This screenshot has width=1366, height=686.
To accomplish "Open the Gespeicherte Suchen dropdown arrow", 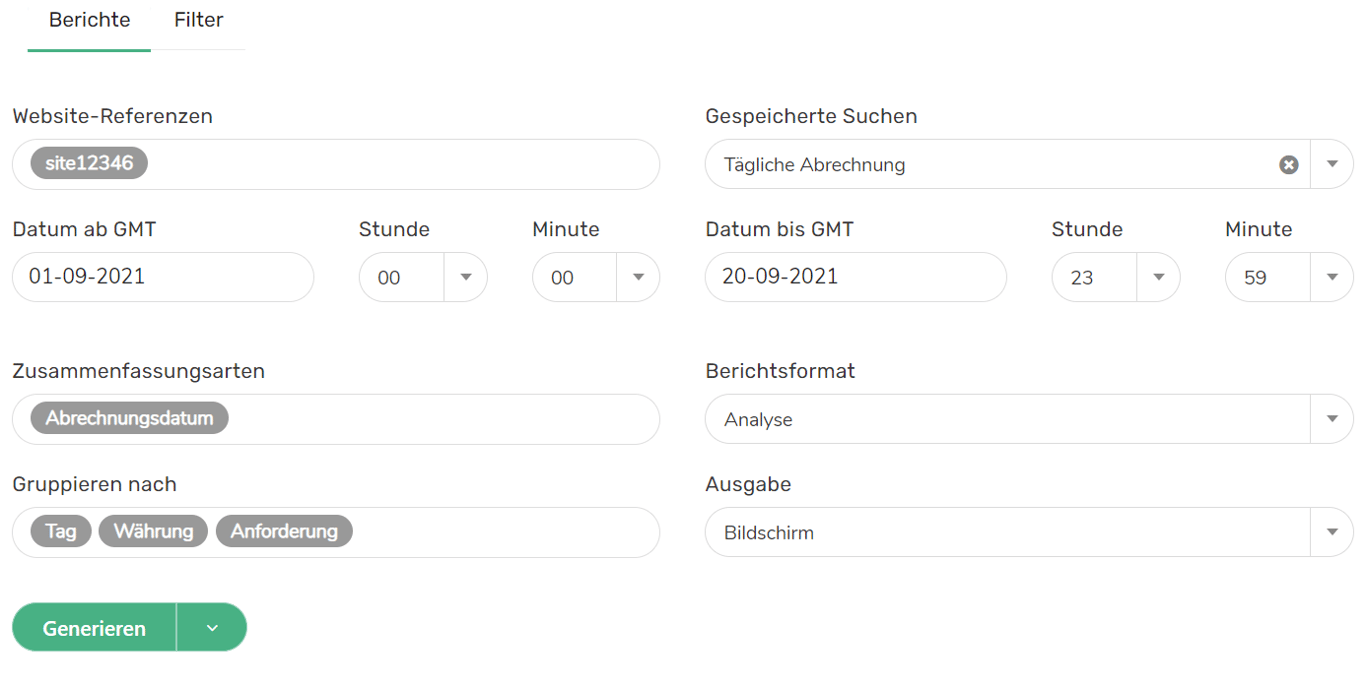I will (1331, 165).
